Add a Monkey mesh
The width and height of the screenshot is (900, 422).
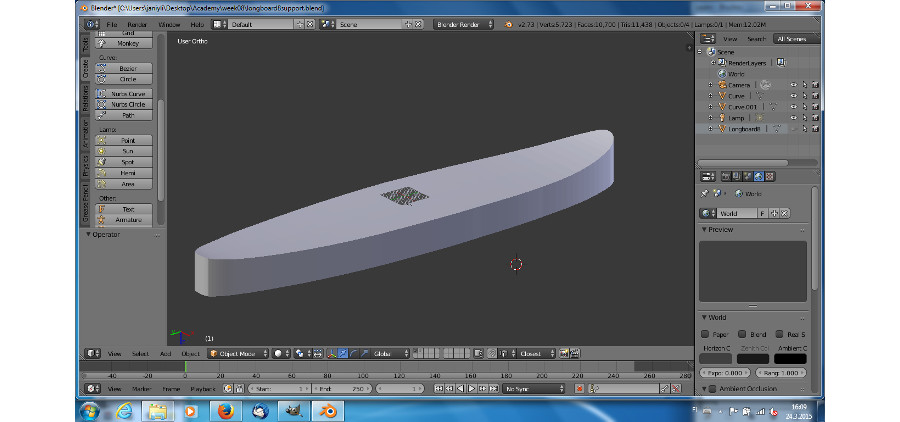[x=124, y=43]
